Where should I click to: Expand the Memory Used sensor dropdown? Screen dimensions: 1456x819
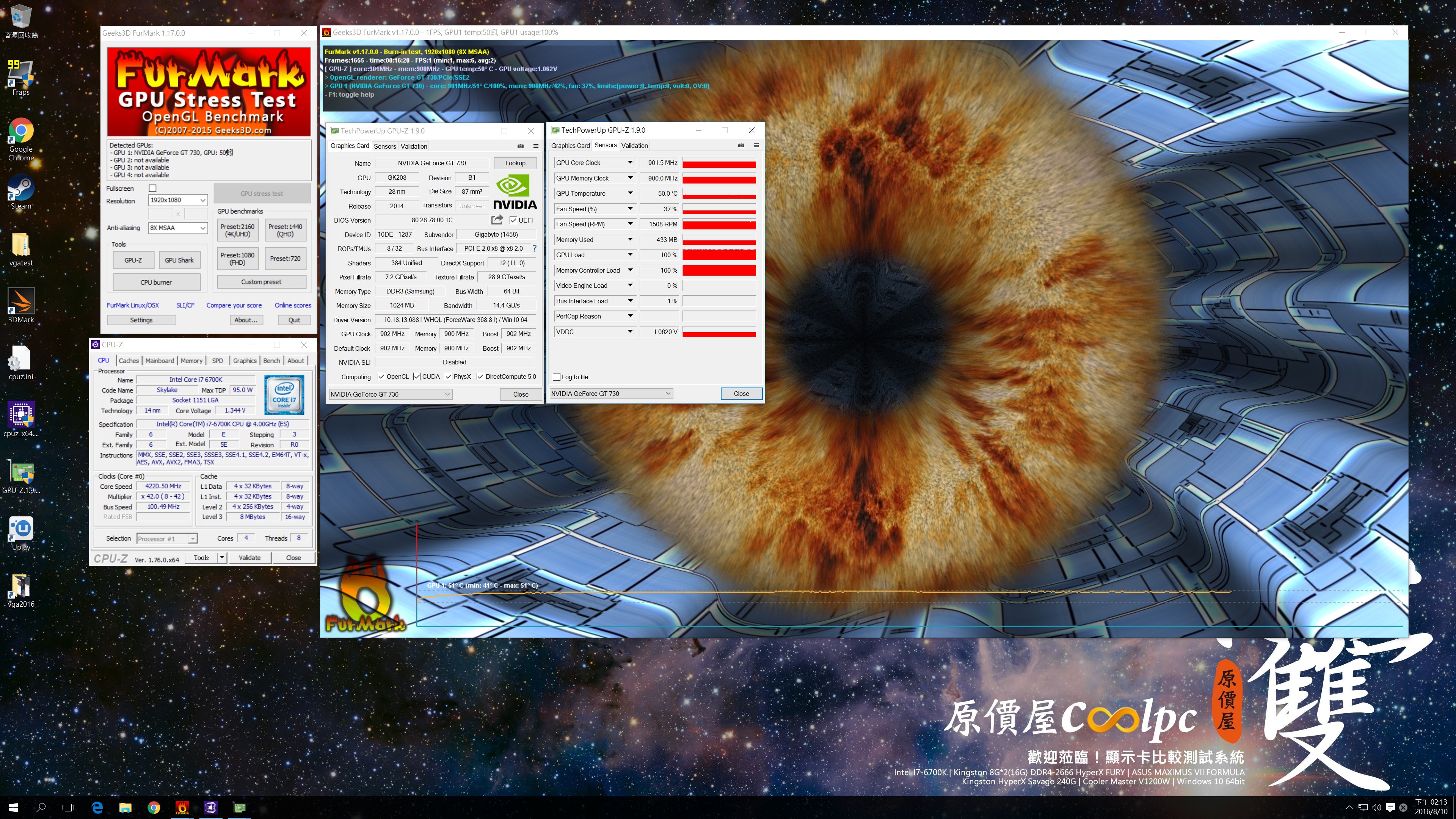click(630, 240)
